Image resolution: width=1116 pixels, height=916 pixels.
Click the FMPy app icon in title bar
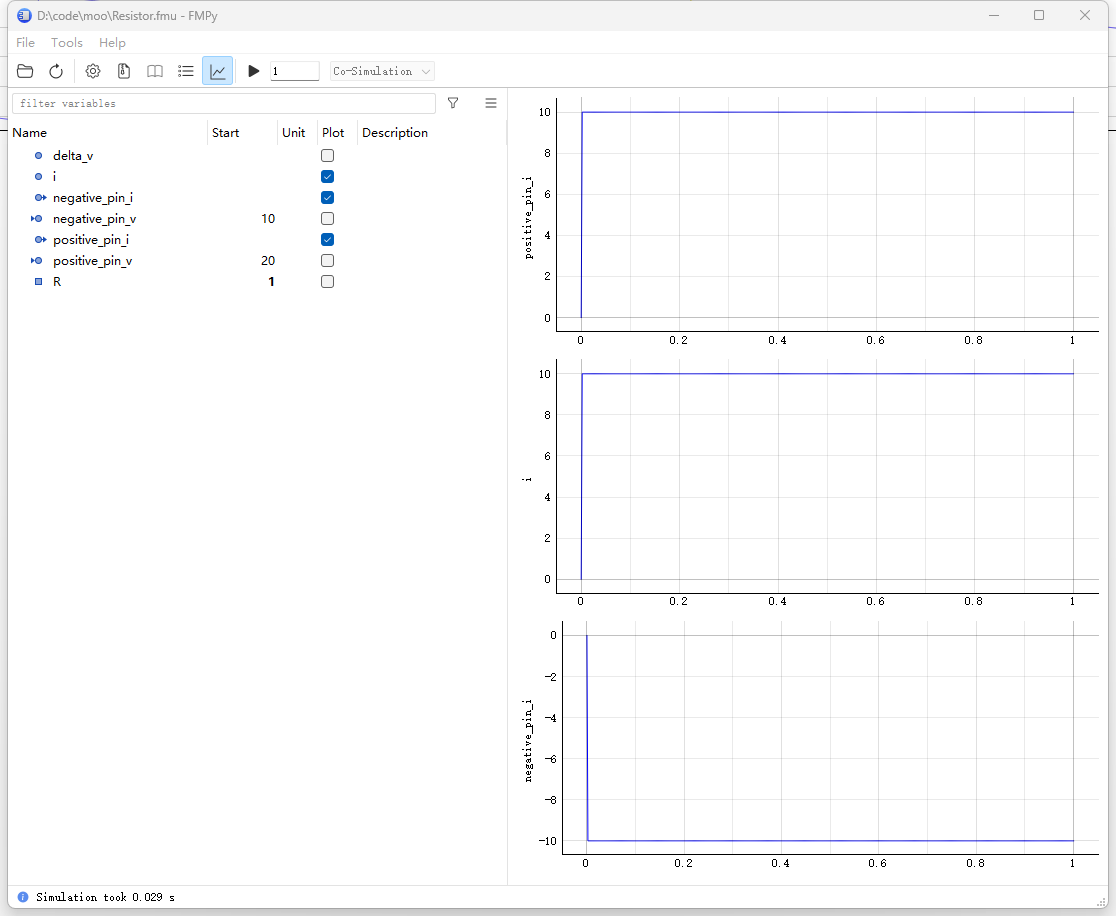point(24,15)
